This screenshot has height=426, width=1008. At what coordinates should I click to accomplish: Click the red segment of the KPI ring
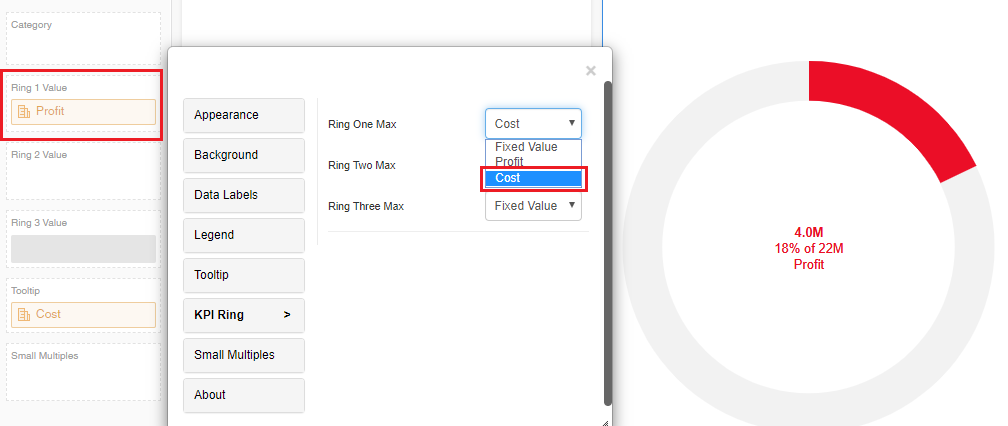(890, 115)
